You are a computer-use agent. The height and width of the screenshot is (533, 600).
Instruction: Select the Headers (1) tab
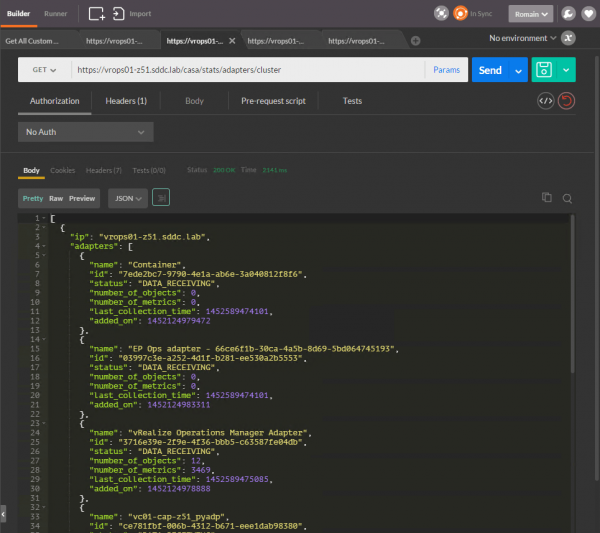126,101
